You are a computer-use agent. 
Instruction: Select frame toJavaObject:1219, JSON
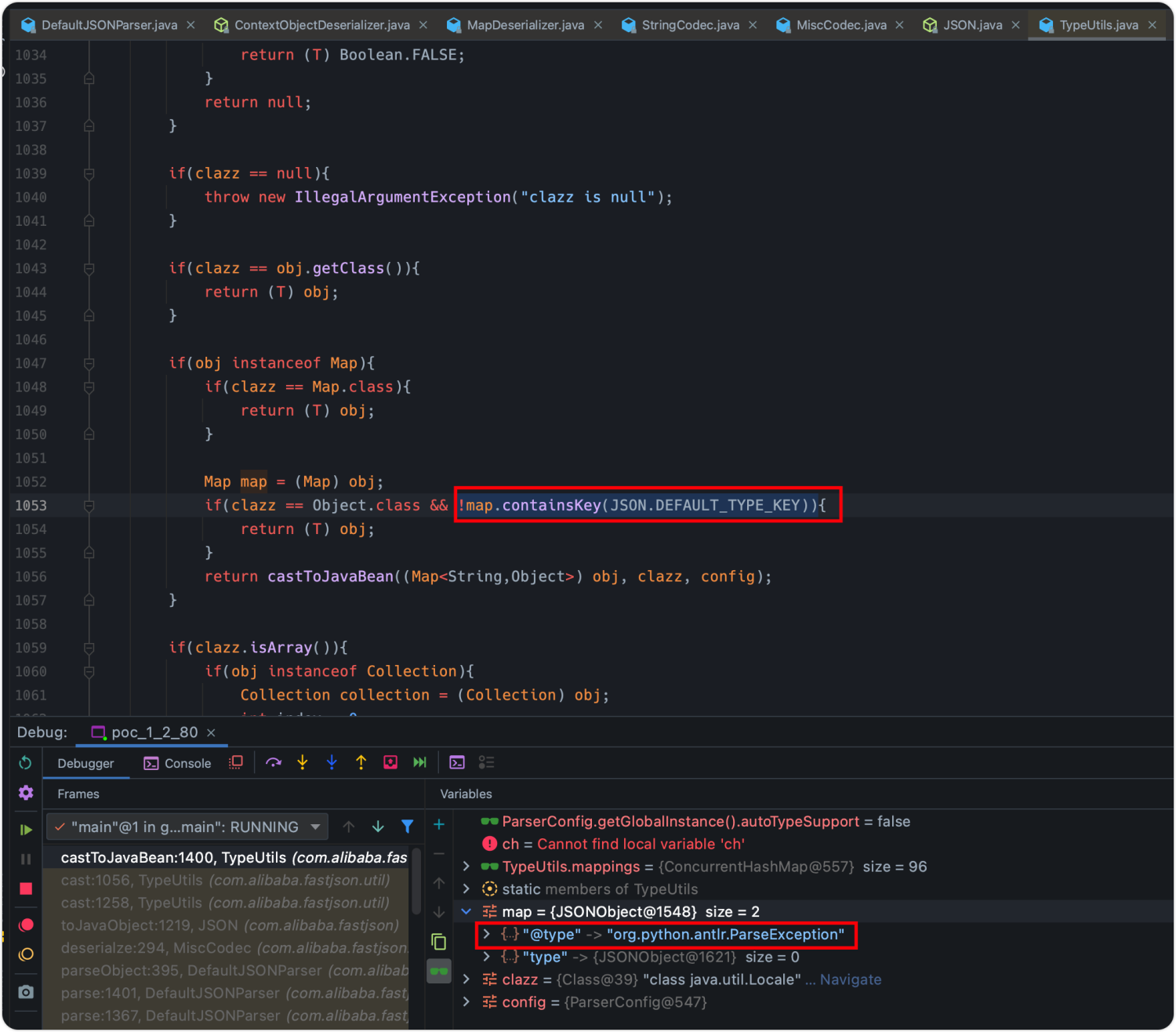[226, 925]
